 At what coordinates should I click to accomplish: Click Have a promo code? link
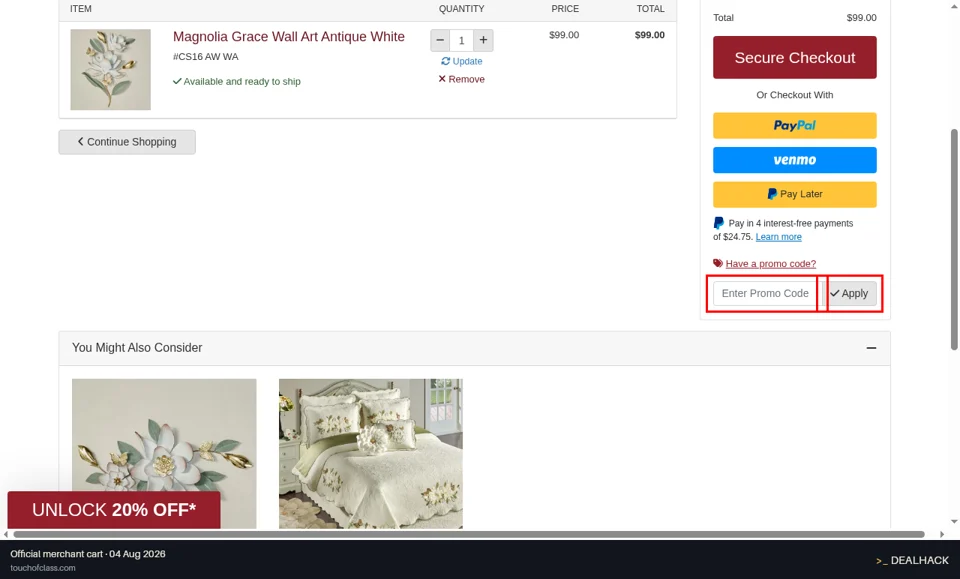point(771,264)
